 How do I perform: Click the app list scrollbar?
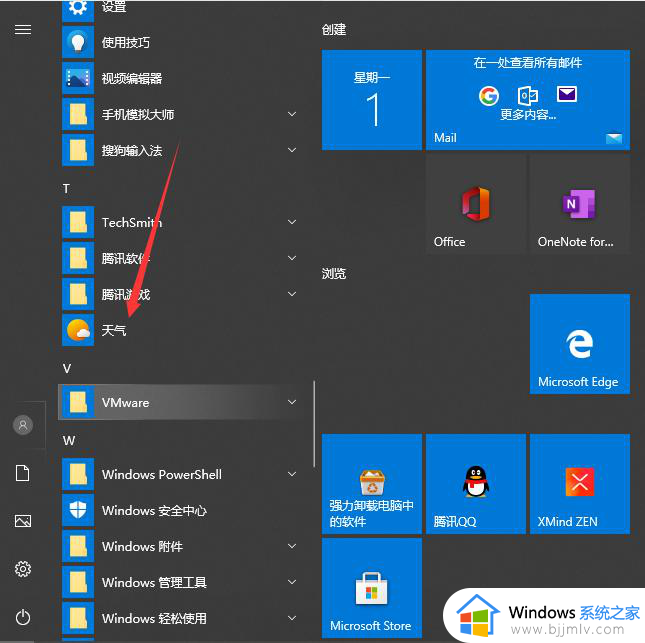coord(314,424)
